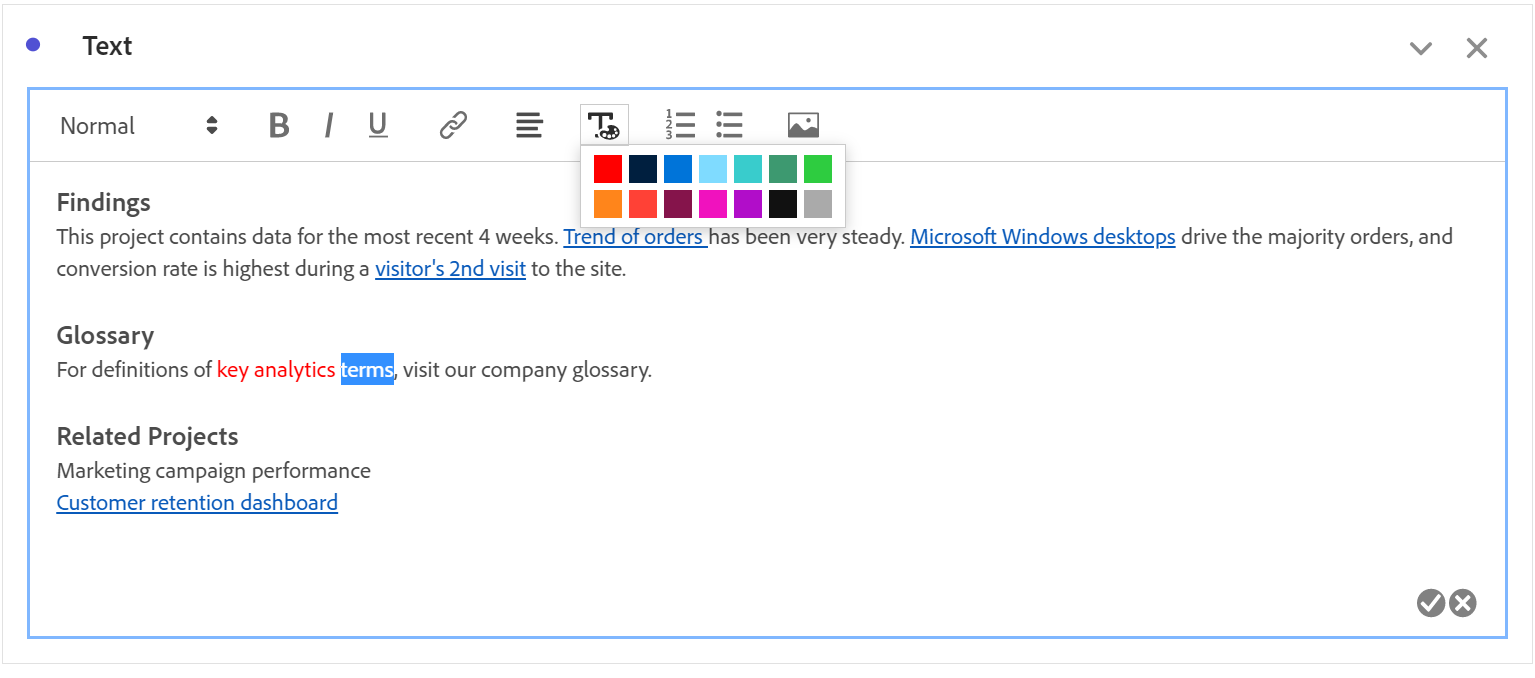
Task: Click the blue dot beside Text title
Action: [x=33, y=45]
